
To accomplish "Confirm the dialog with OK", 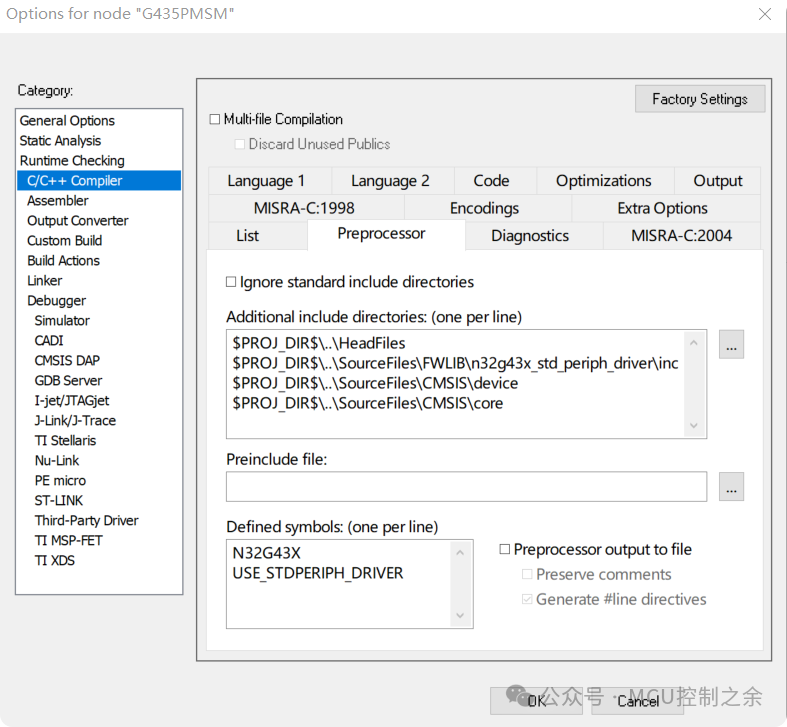I will tap(536, 701).
